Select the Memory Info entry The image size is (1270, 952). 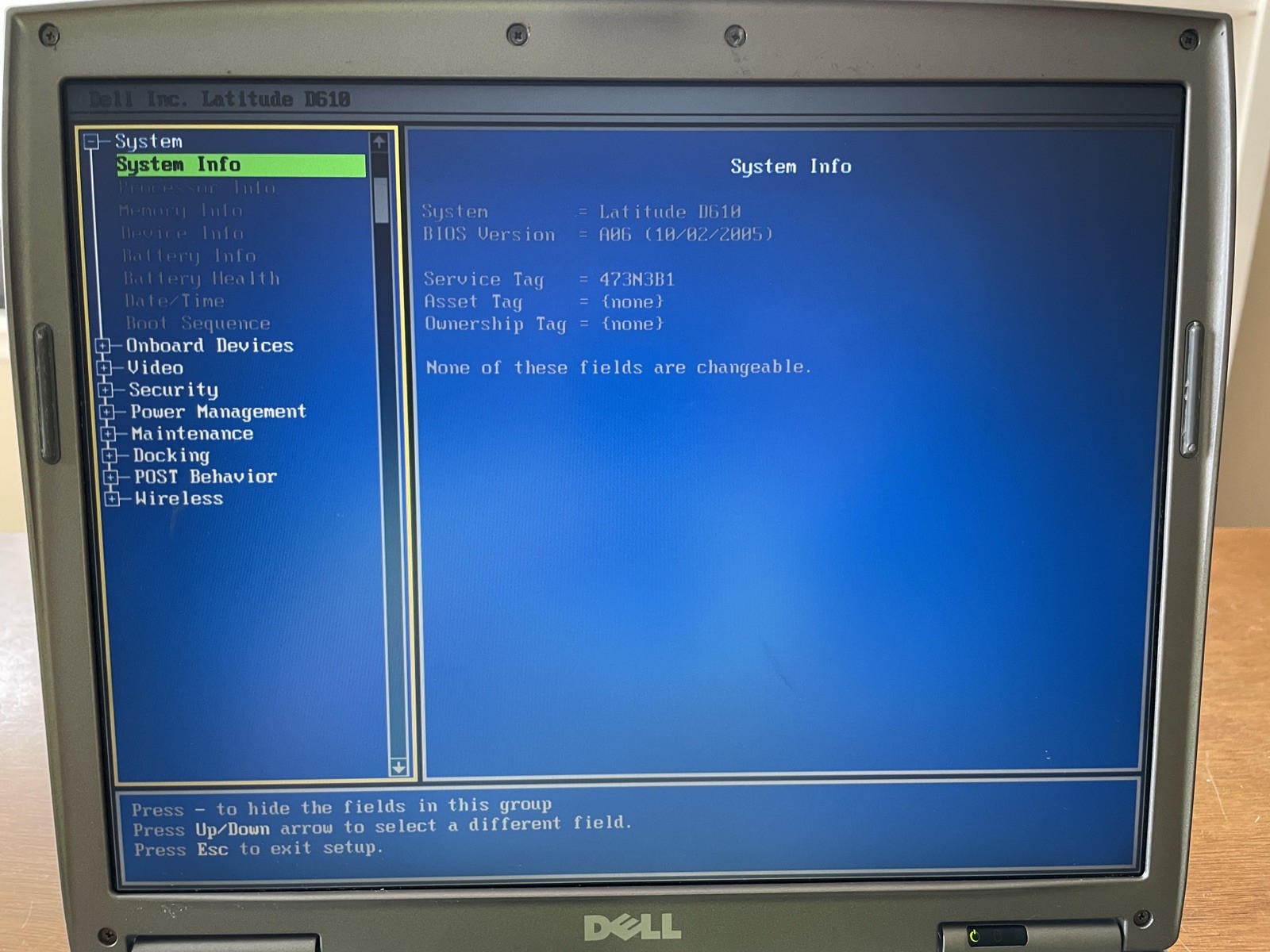click(181, 210)
